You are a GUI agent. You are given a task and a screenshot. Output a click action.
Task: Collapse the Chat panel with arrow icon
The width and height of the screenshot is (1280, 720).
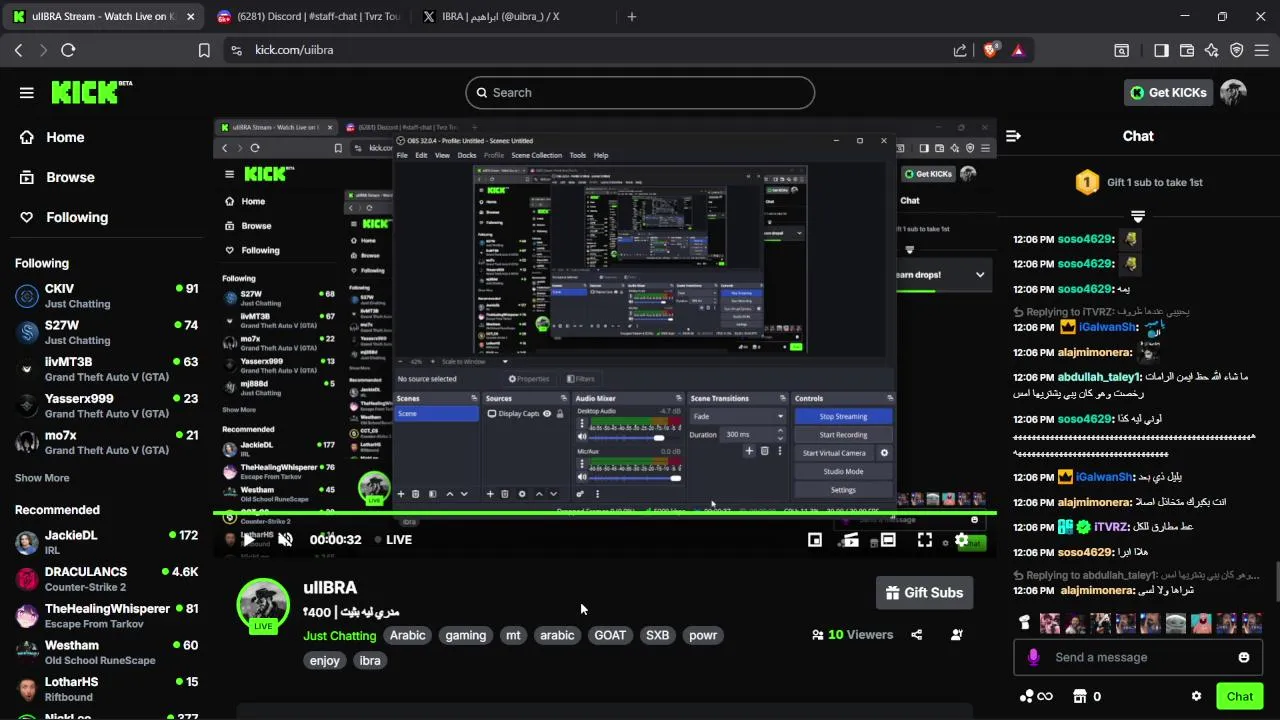click(1013, 136)
